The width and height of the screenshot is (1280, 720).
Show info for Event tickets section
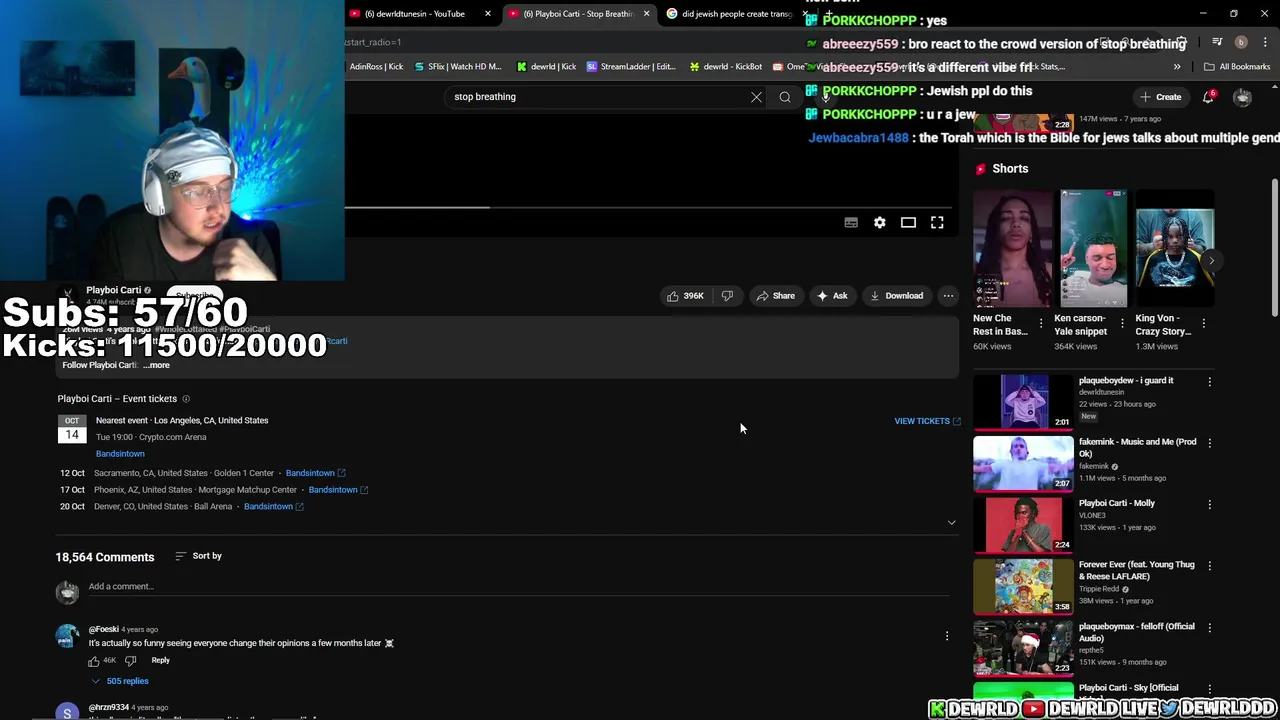(x=185, y=399)
